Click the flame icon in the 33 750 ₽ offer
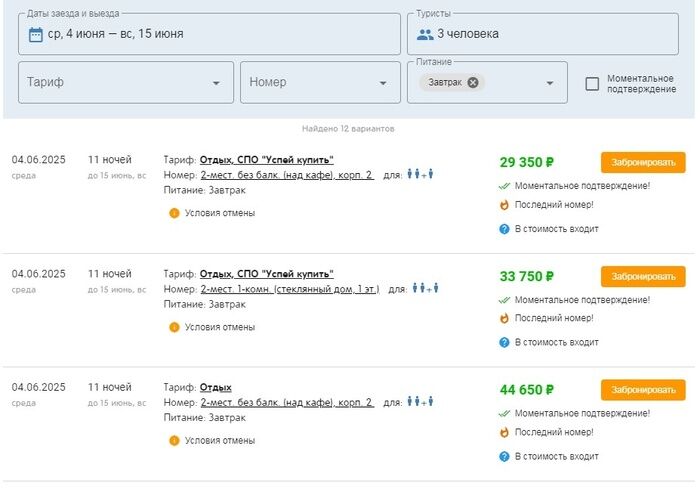Image resolution: width=700 pixels, height=489 pixels. coord(504,319)
